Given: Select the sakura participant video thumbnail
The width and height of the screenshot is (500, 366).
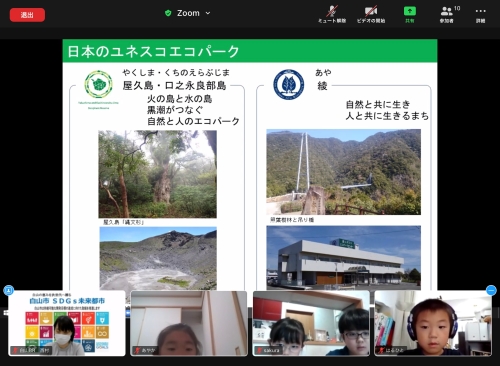Looking at the screenshot, I should (311, 323).
